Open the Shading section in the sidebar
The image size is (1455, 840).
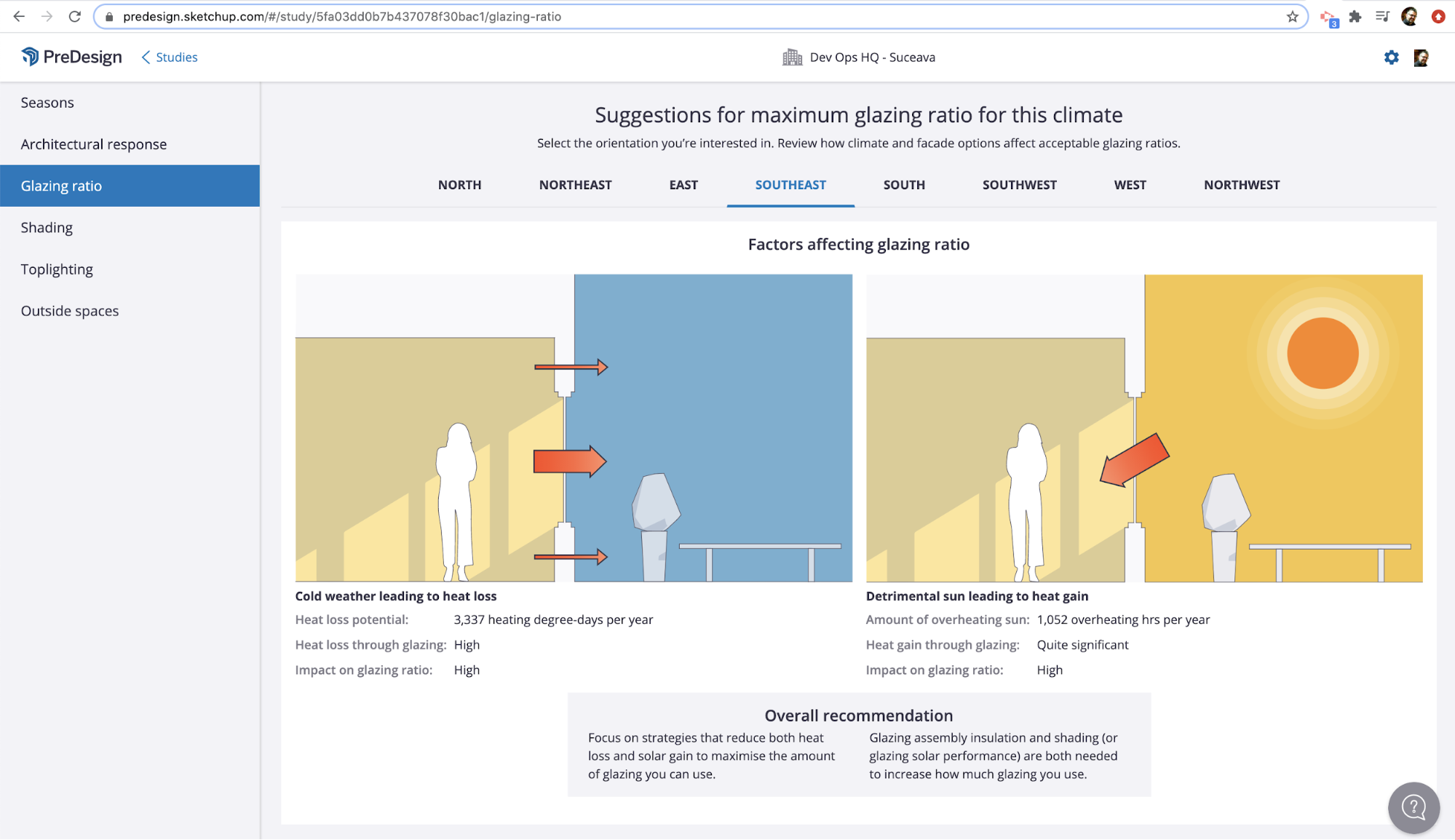tap(47, 227)
